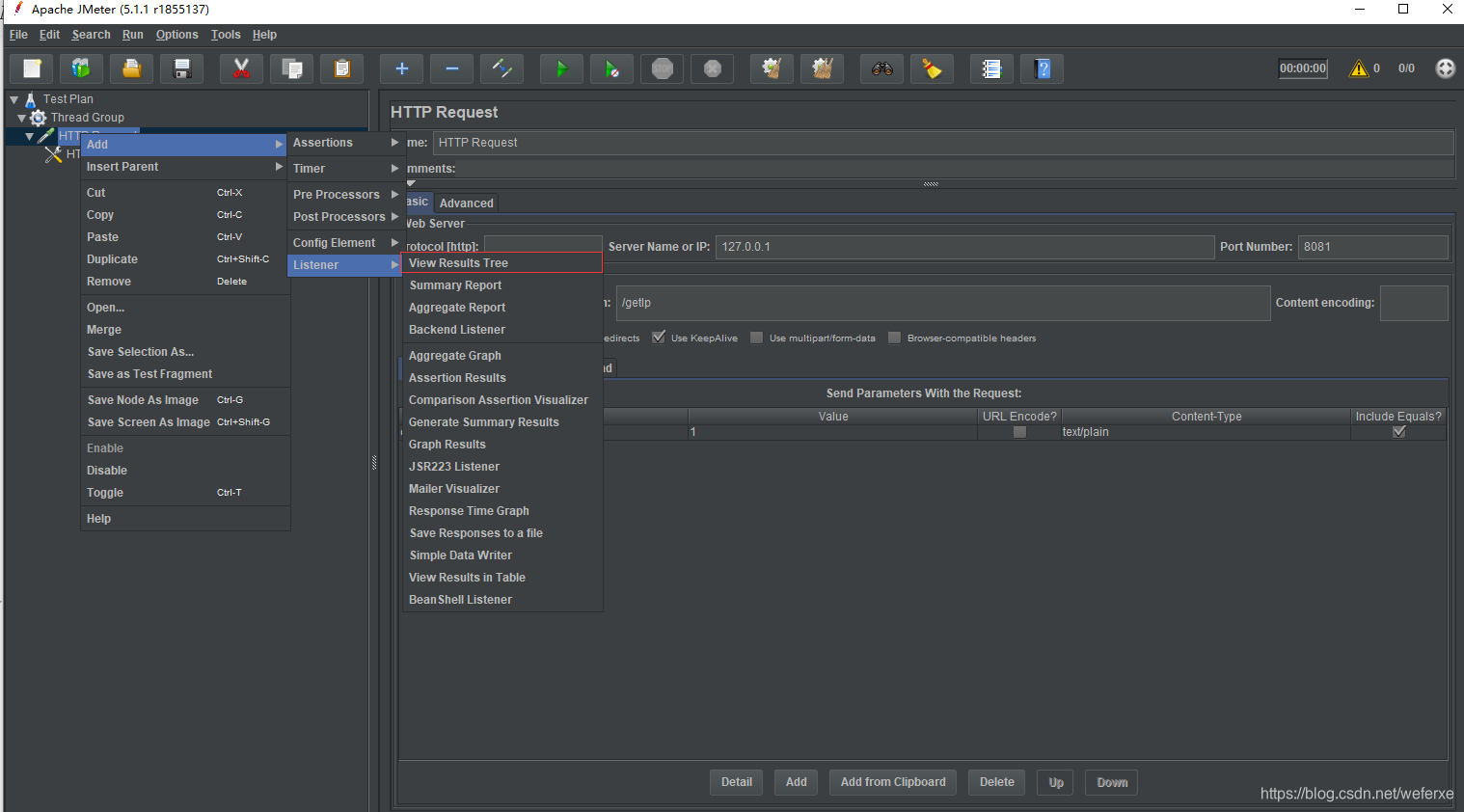
Task: Click the Thread Group gear icon
Action: 39,118
